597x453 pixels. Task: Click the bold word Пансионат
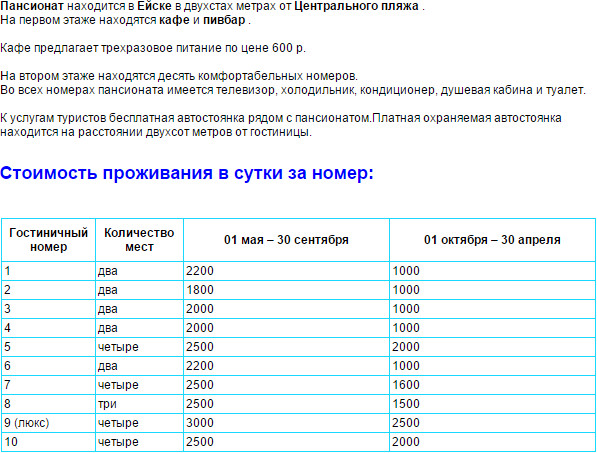point(32,6)
